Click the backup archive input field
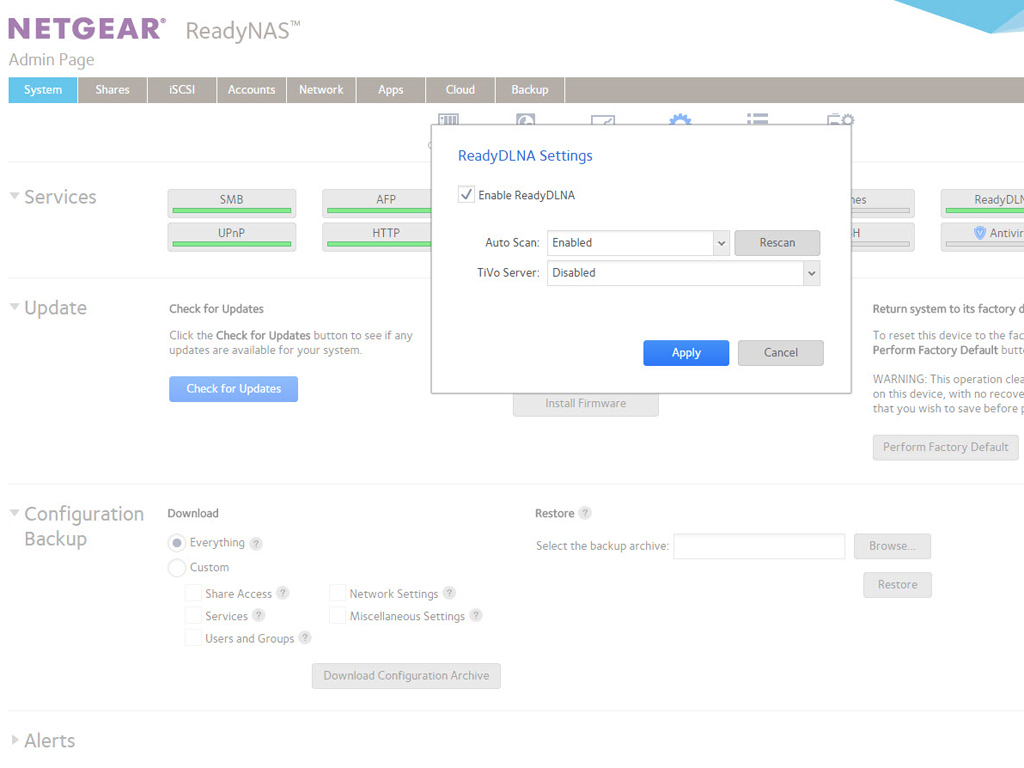This screenshot has height=768, width=1024. [x=760, y=546]
